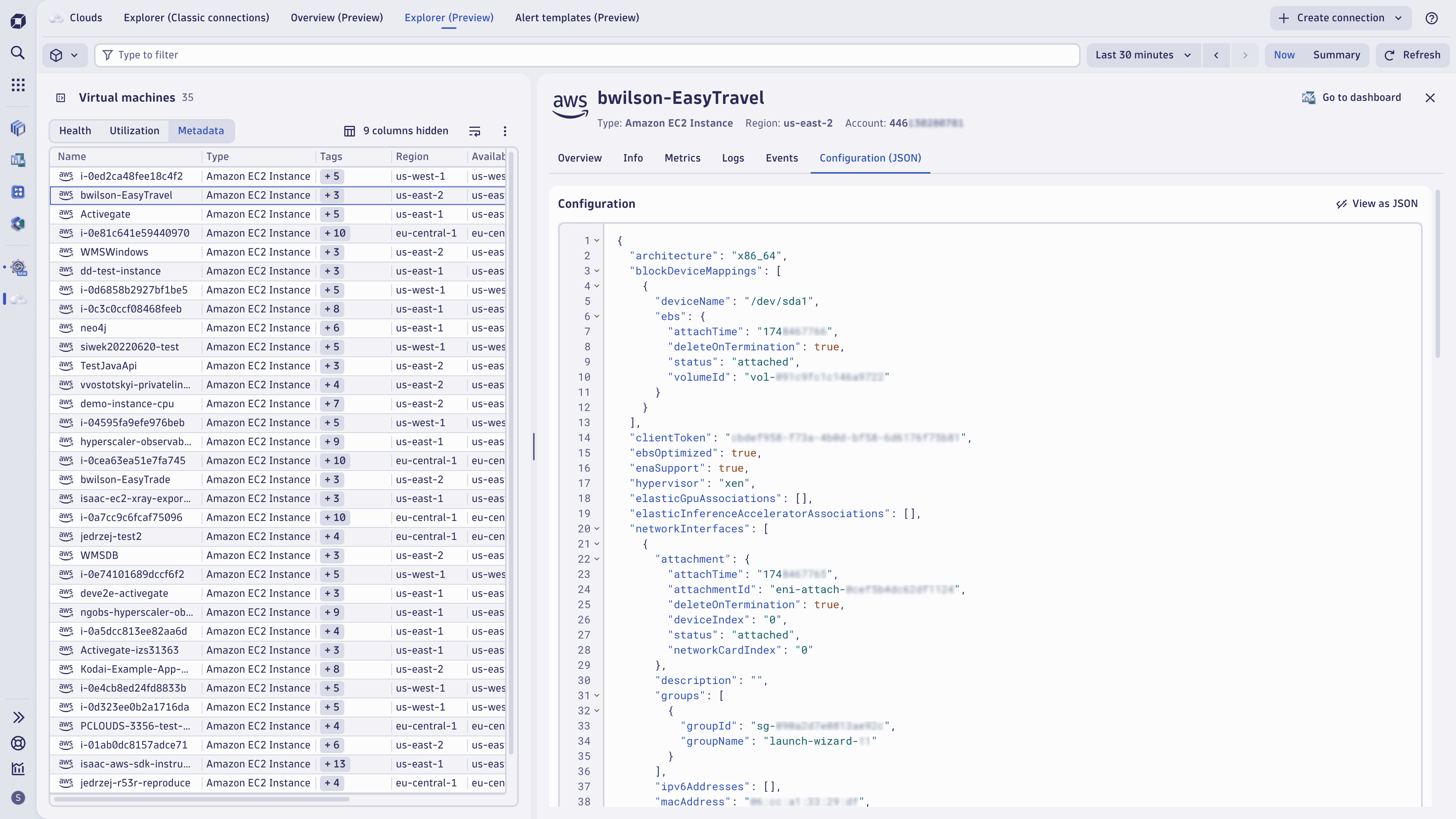Open the chart icon near sidebar bottom
Screen dimensions: 1456x819
18,769
